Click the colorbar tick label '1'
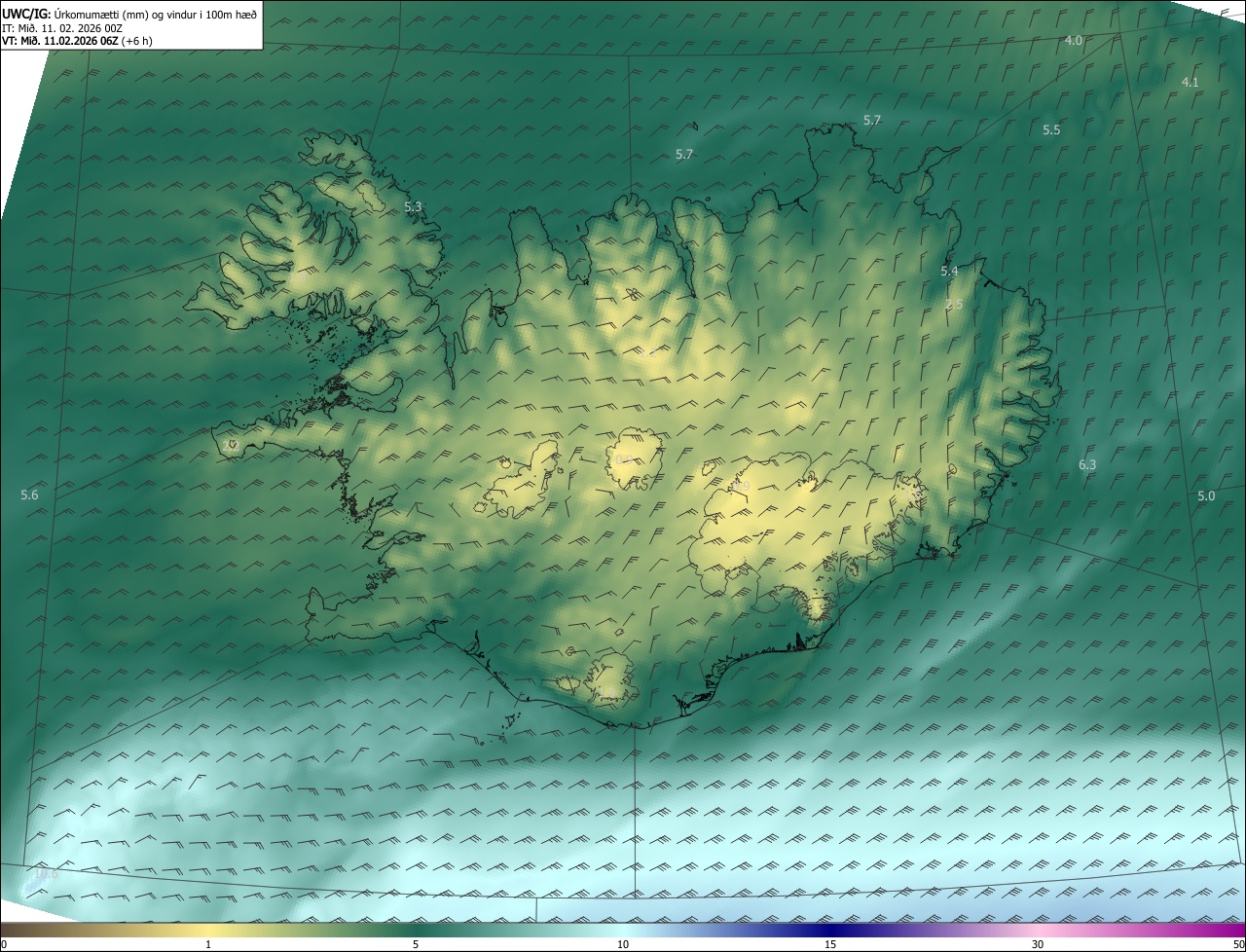The width and height of the screenshot is (1246, 952). 208,944
